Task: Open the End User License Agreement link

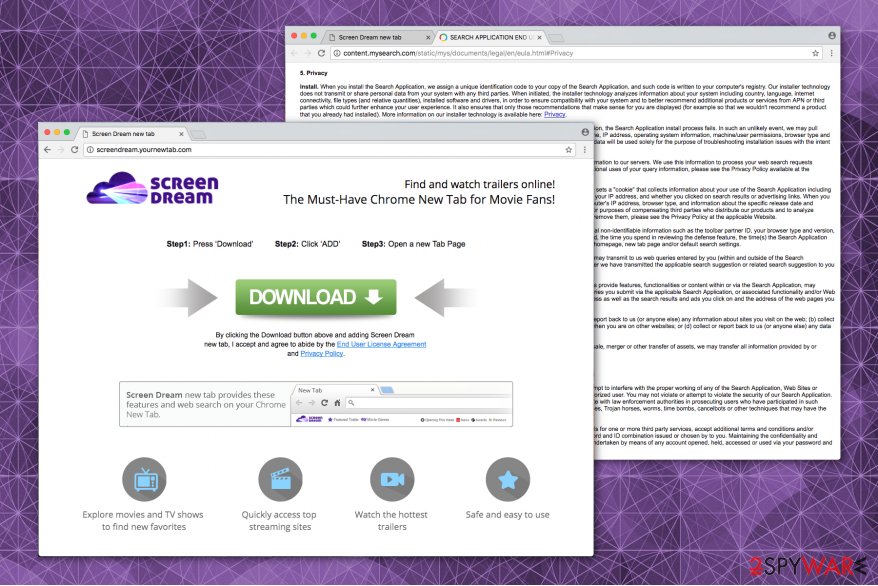Action: click(381, 344)
